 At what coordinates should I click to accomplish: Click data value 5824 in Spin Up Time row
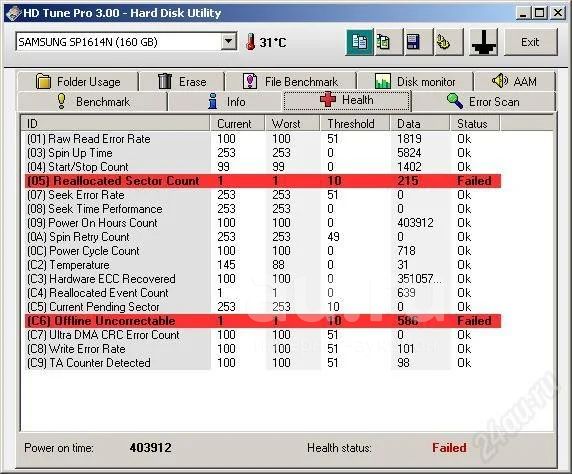tap(409, 153)
